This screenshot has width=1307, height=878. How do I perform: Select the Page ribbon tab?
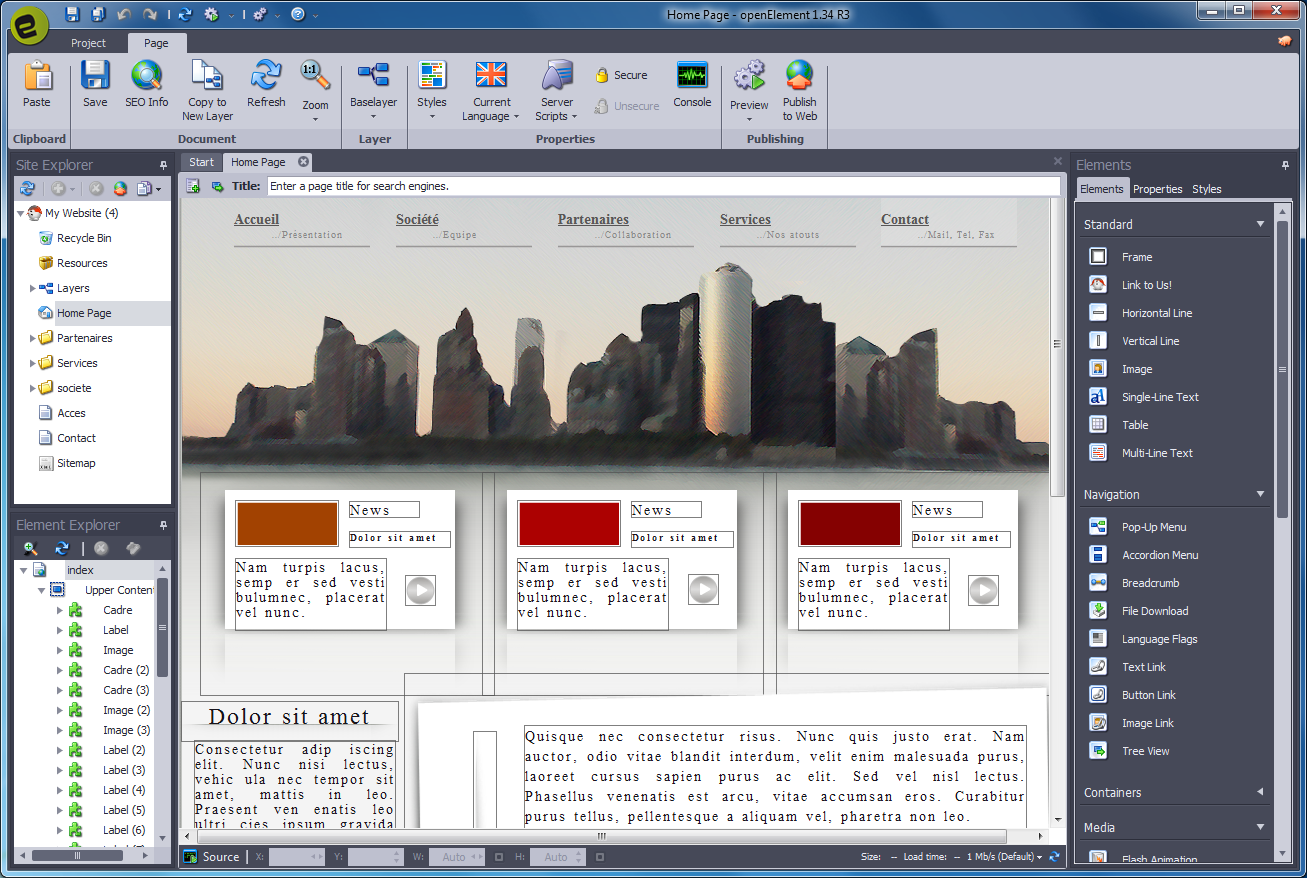point(156,43)
